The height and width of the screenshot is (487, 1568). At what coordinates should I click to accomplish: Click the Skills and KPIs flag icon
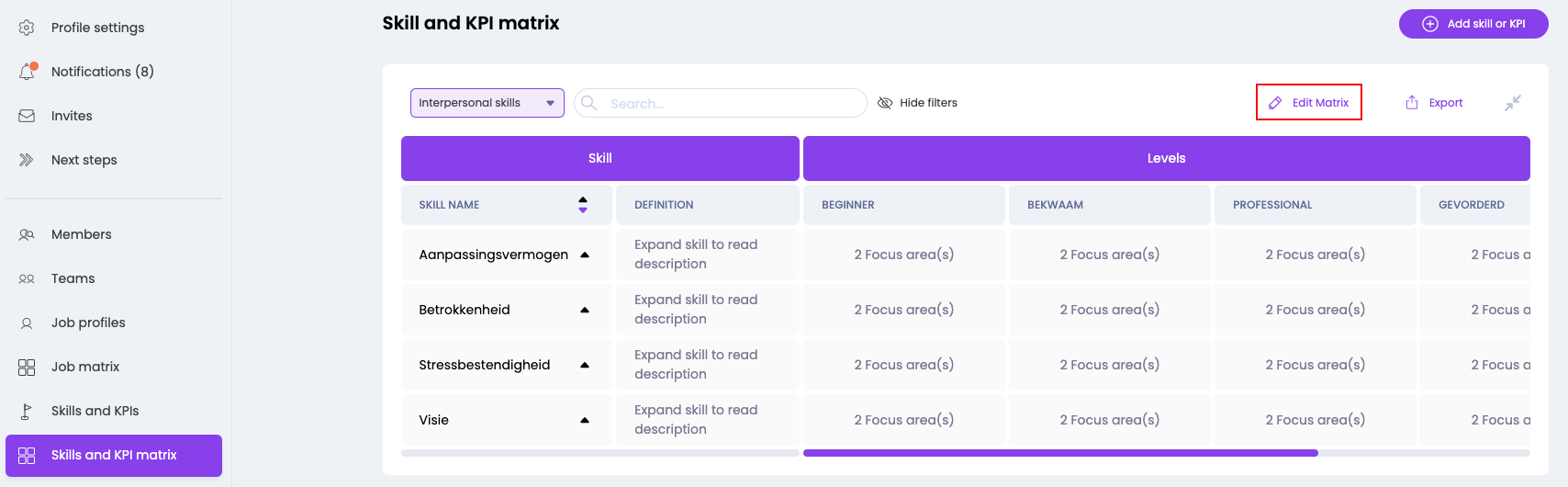[x=27, y=411]
